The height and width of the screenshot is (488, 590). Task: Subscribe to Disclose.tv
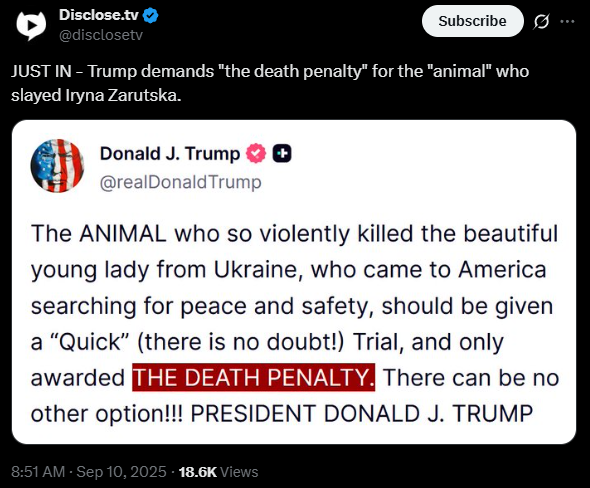tap(473, 21)
